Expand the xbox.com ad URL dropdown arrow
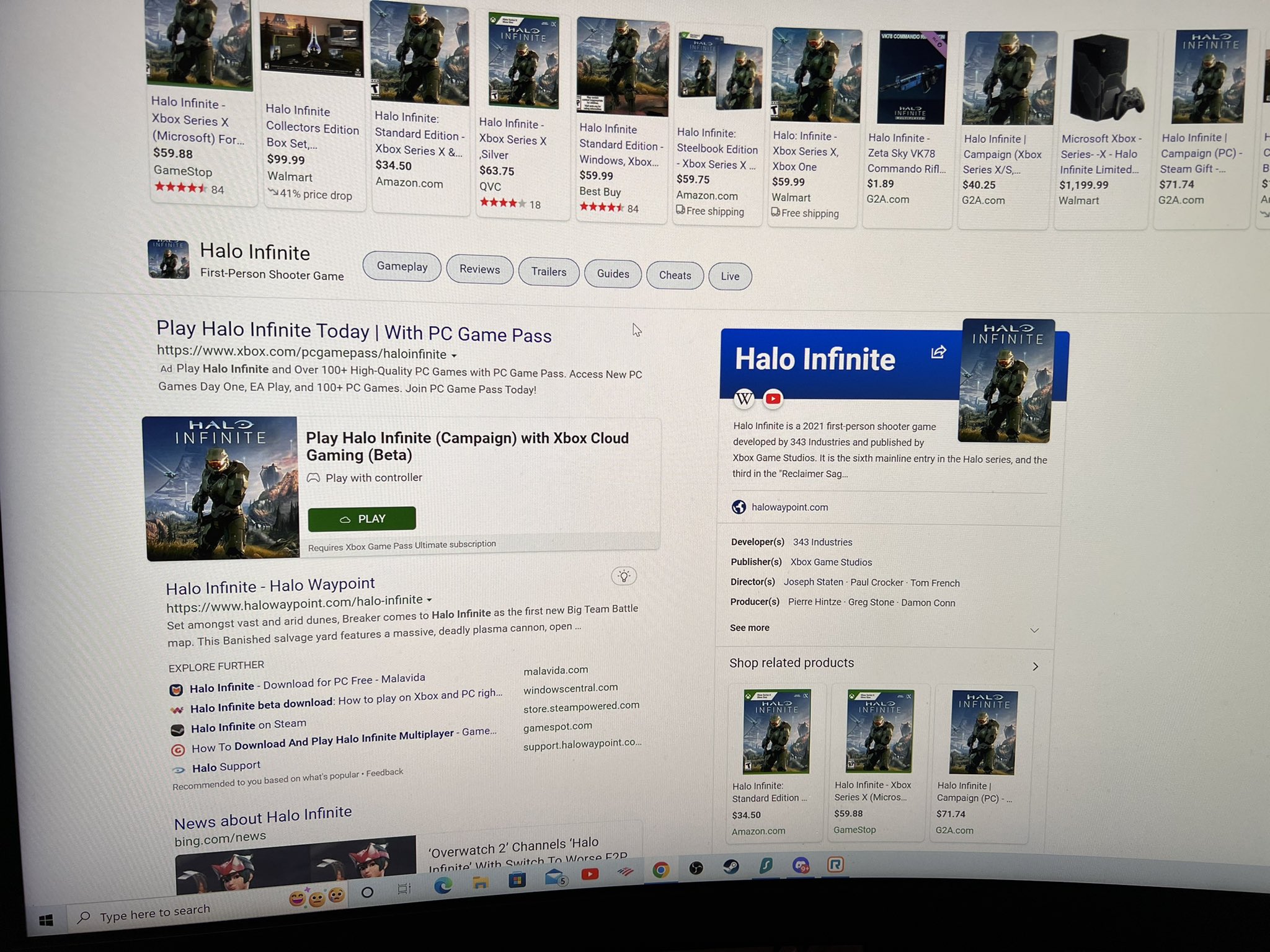 (x=454, y=356)
